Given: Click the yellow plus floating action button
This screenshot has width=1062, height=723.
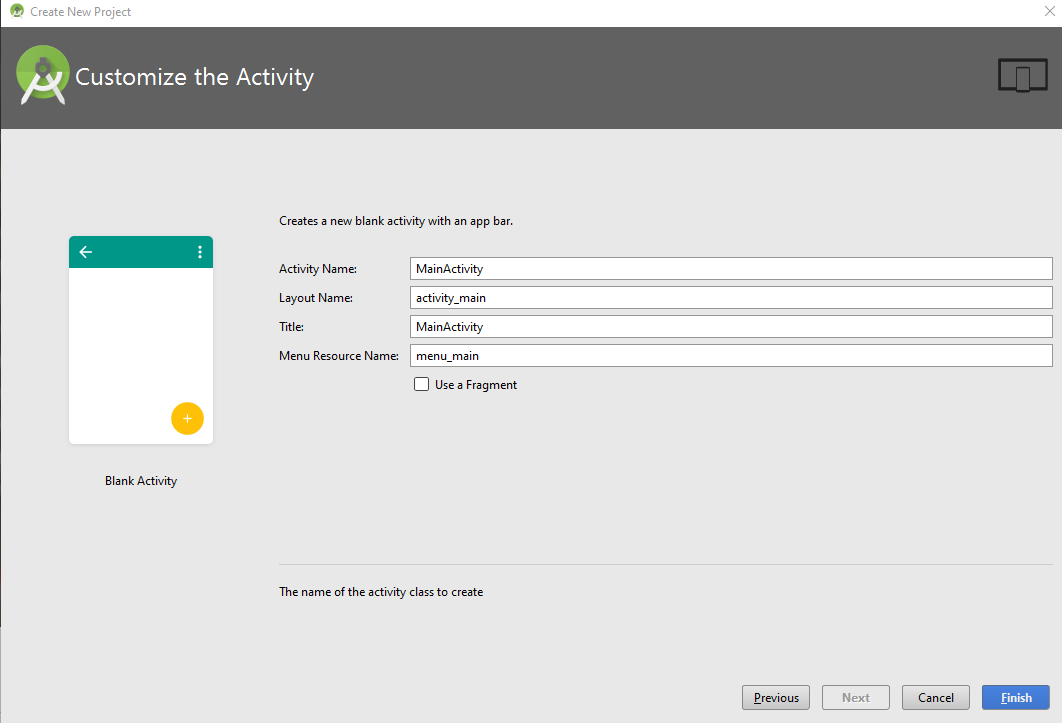Looking at the screenshot, I should [x=187, y=418].
